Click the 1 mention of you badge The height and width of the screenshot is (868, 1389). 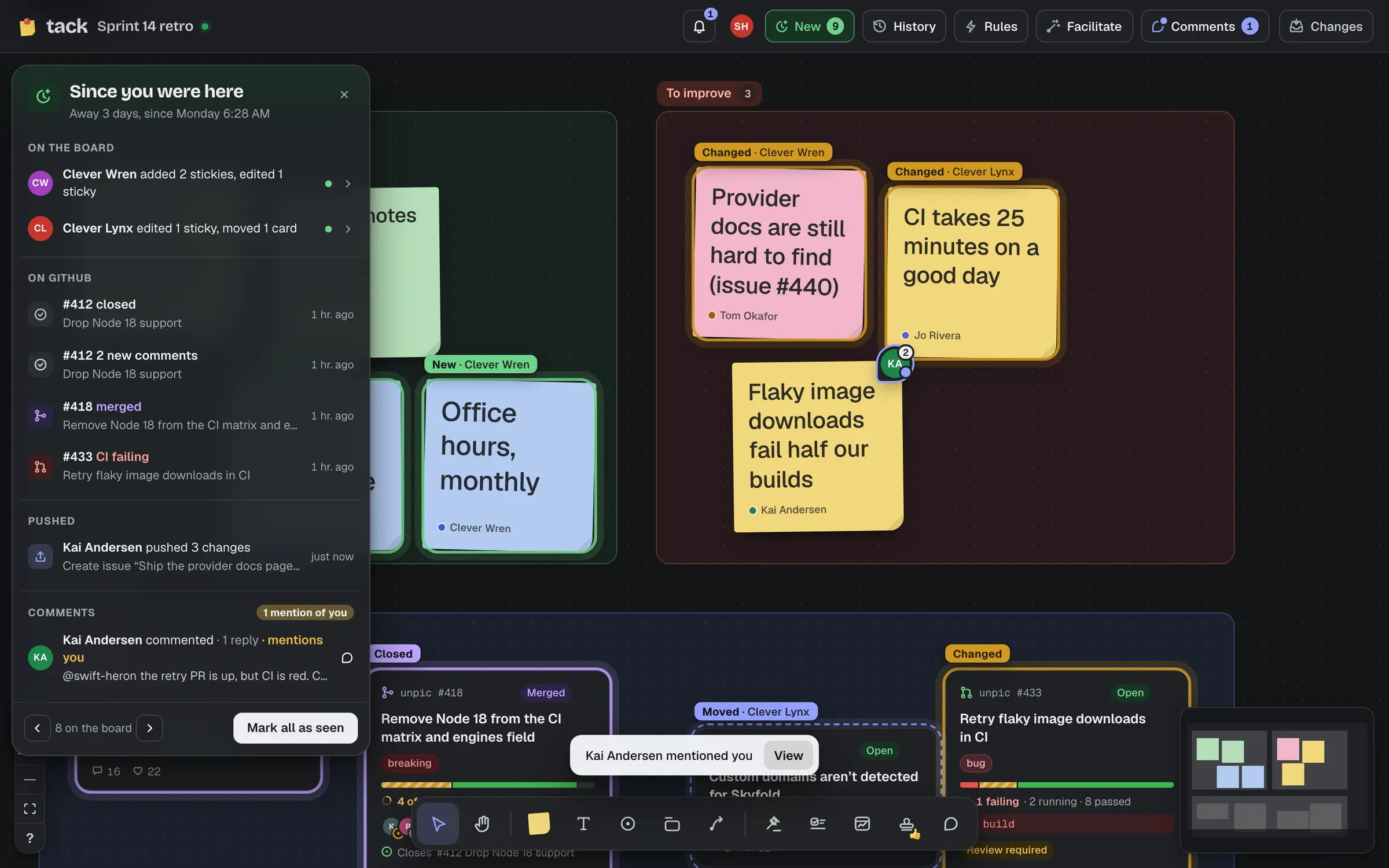(305, 612)
